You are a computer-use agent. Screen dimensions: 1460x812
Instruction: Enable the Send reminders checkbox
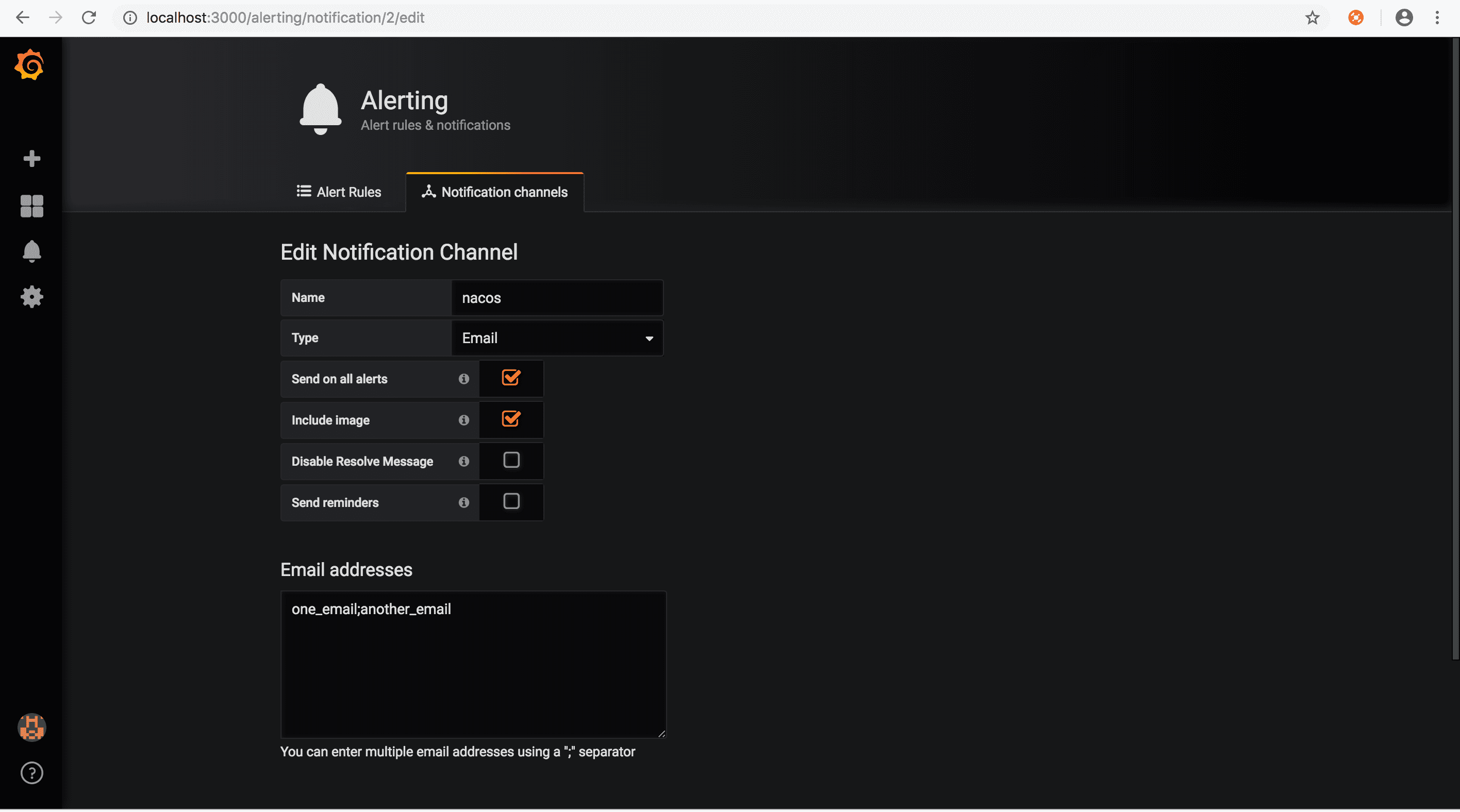tap(511, 501)
